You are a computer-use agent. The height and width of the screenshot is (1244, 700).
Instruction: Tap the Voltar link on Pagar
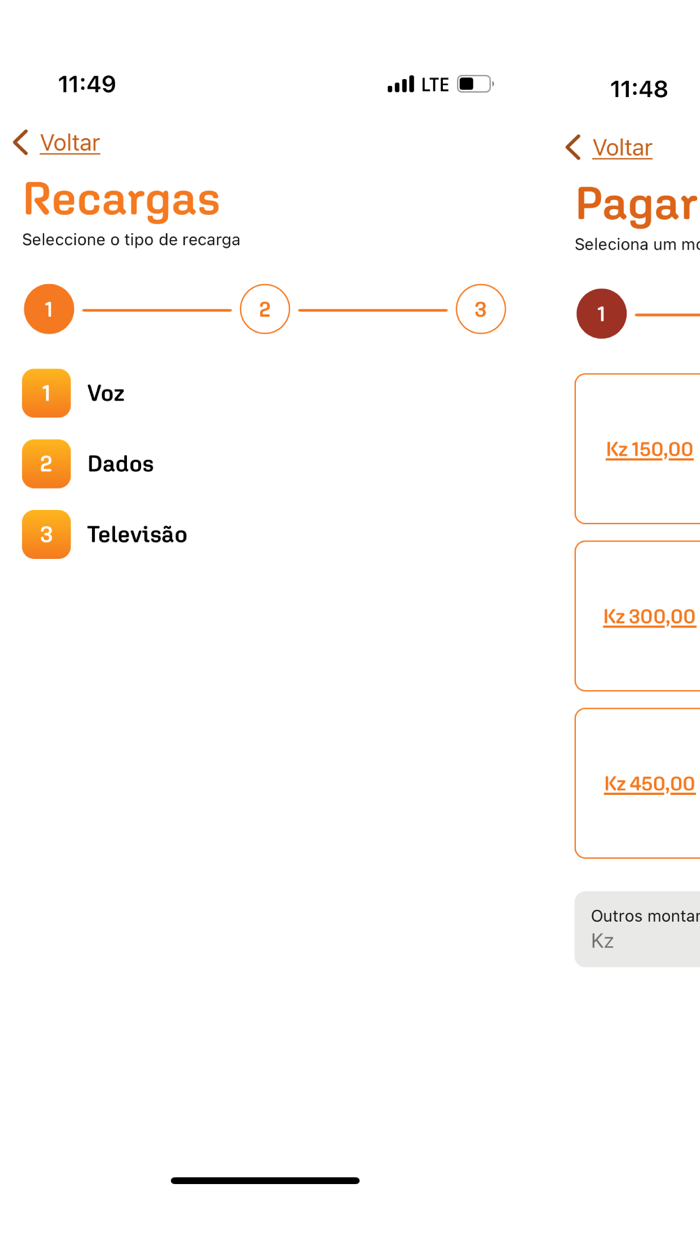coord(622,147)
